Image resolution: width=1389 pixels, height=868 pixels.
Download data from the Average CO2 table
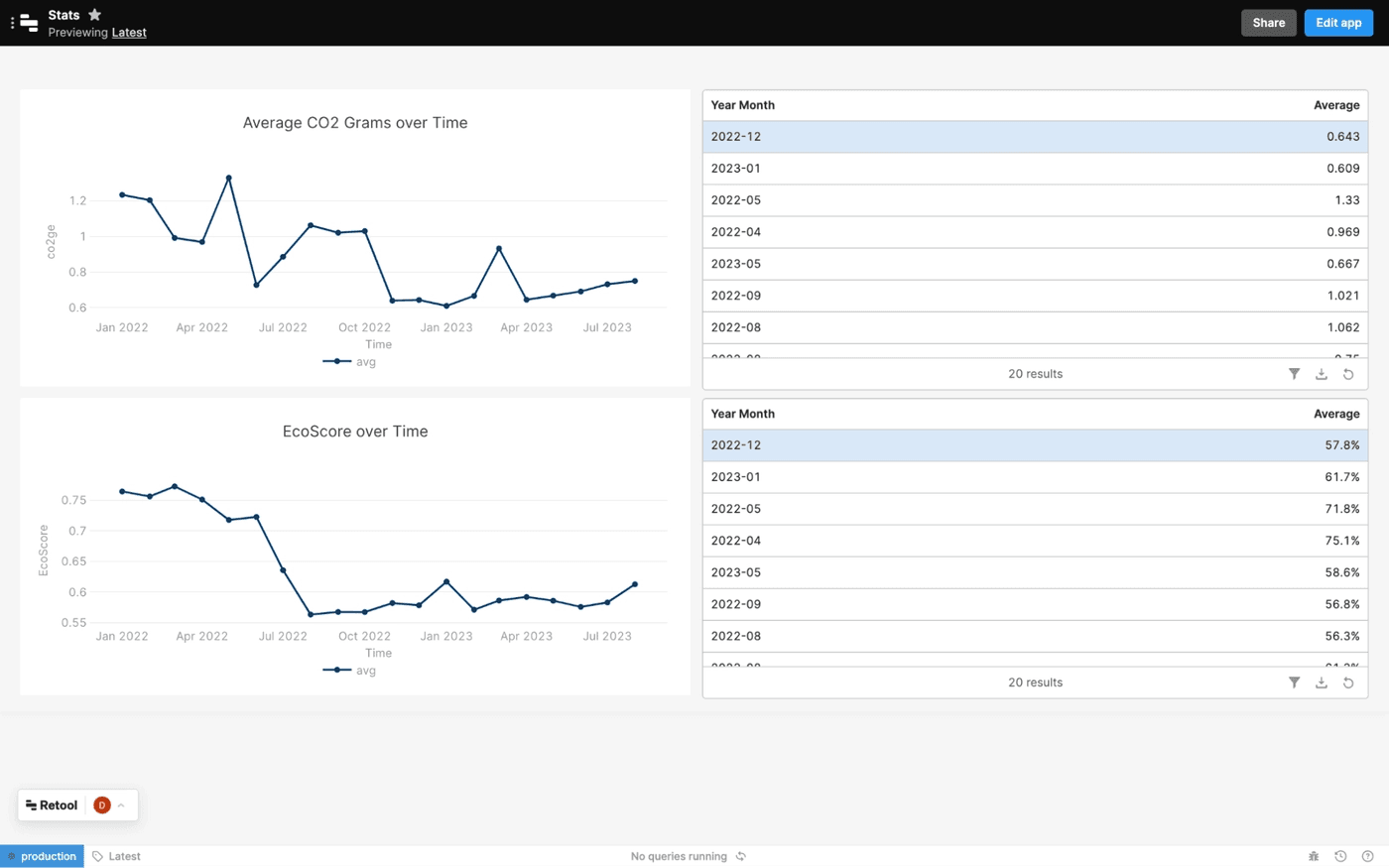click(x=1322, y=374)
